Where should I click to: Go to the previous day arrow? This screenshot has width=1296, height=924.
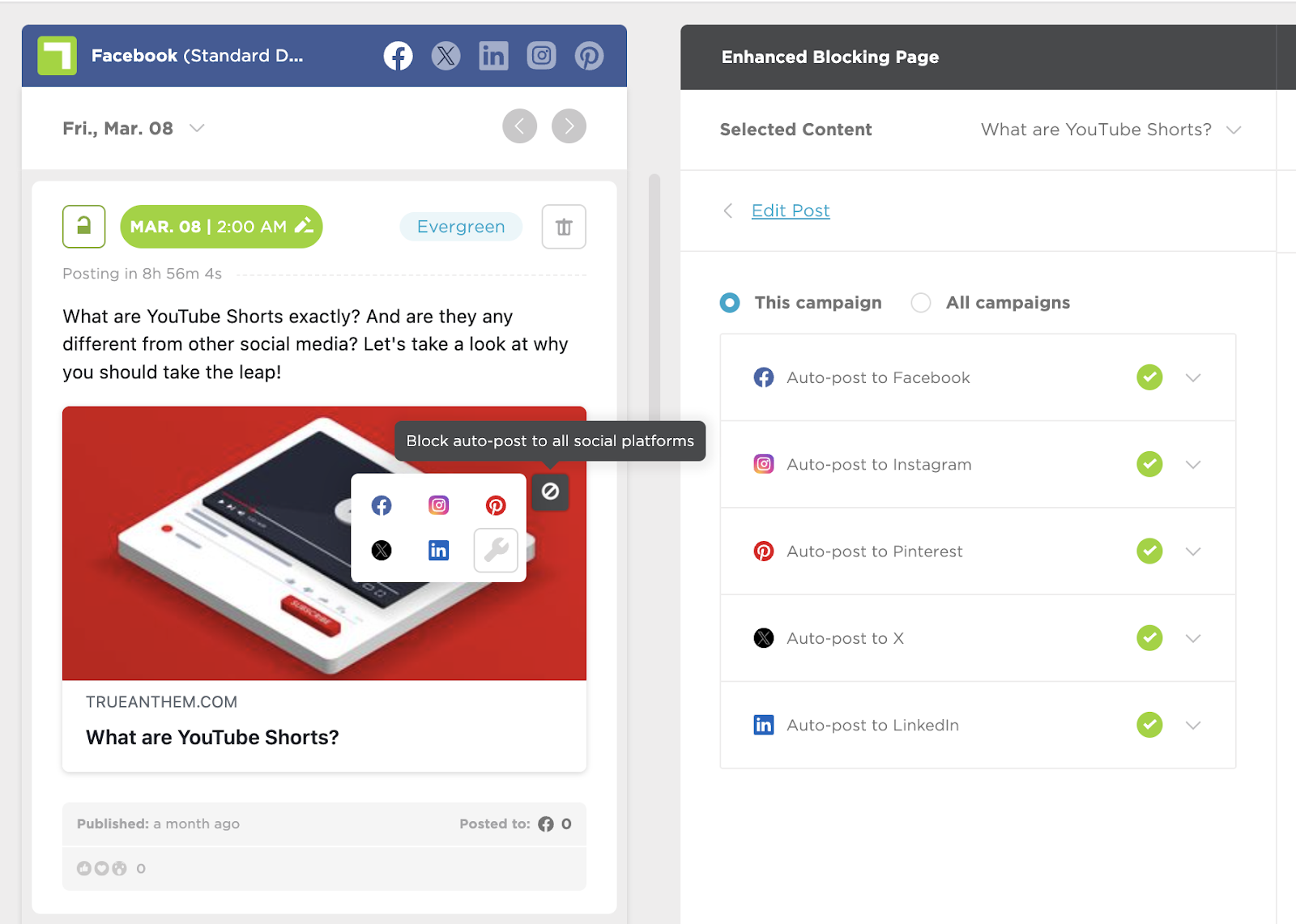pos(519,126)
